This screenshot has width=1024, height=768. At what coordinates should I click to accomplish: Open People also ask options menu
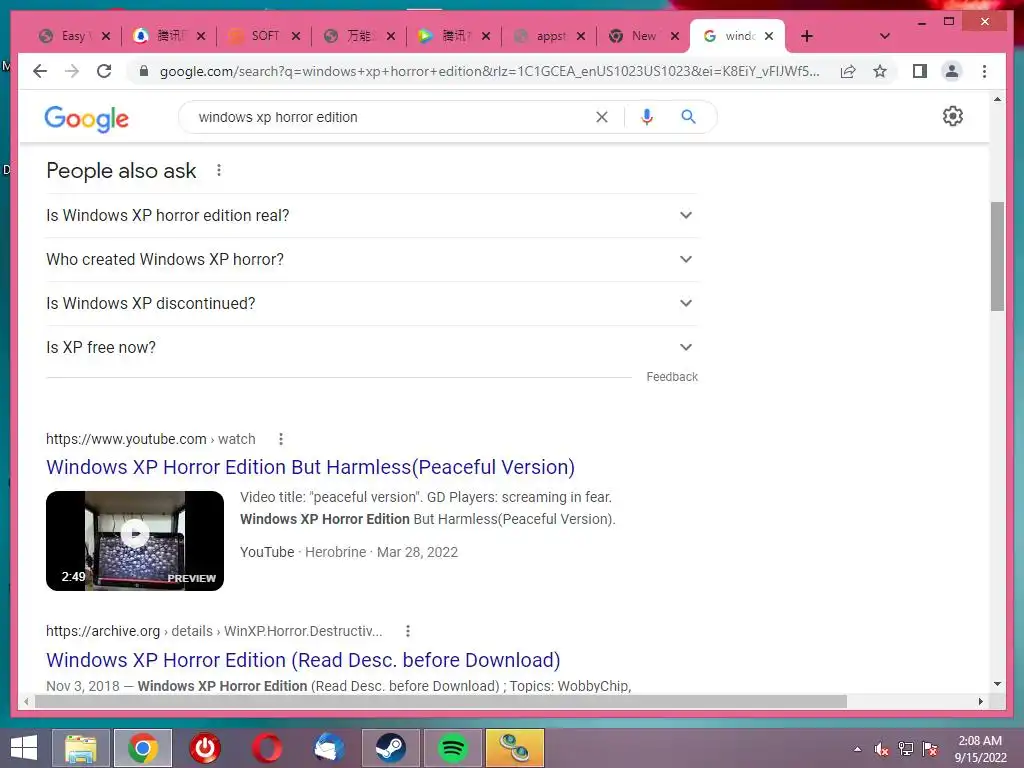[219, 170]
